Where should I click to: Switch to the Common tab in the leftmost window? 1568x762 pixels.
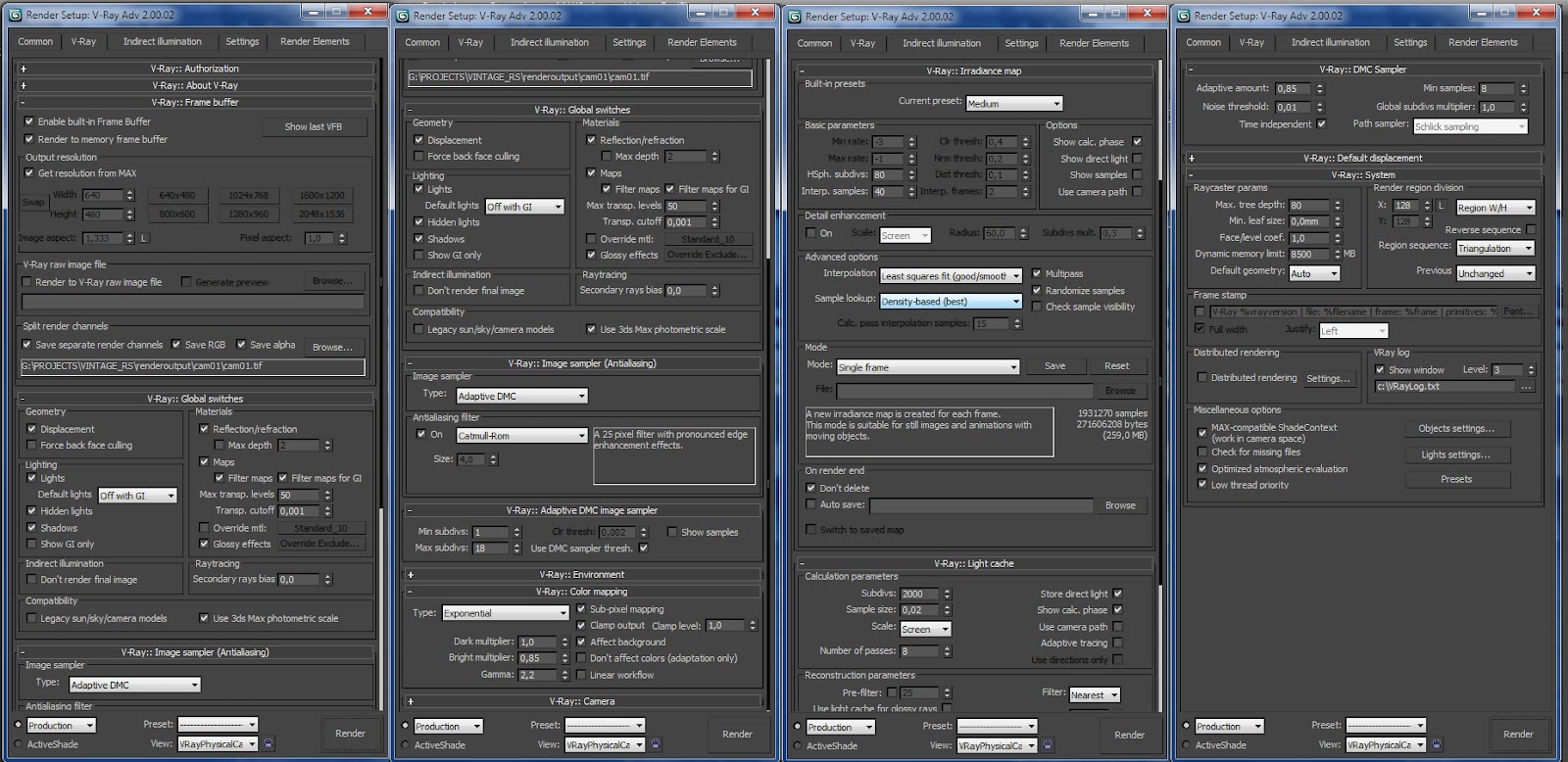point(35,41)
